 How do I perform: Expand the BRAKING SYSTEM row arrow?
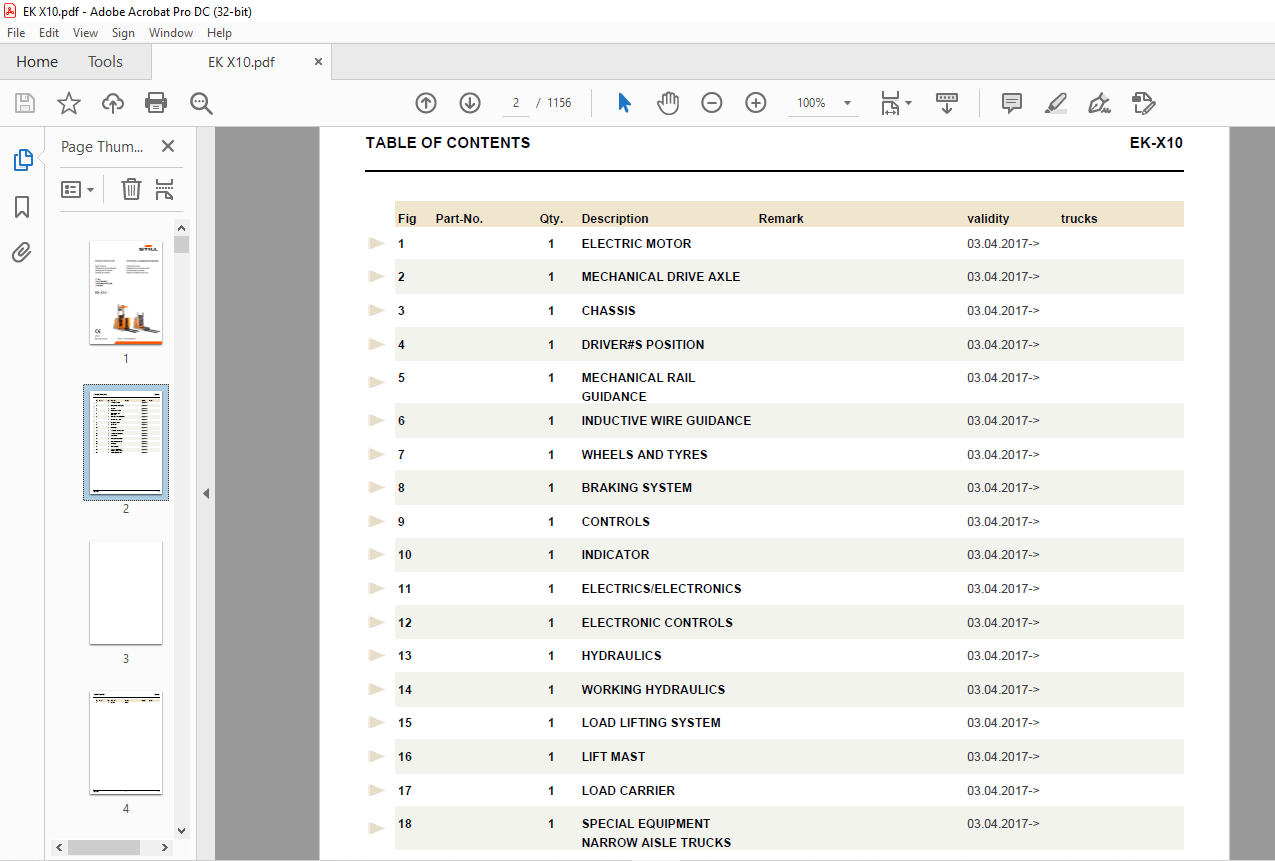(377, 487)
